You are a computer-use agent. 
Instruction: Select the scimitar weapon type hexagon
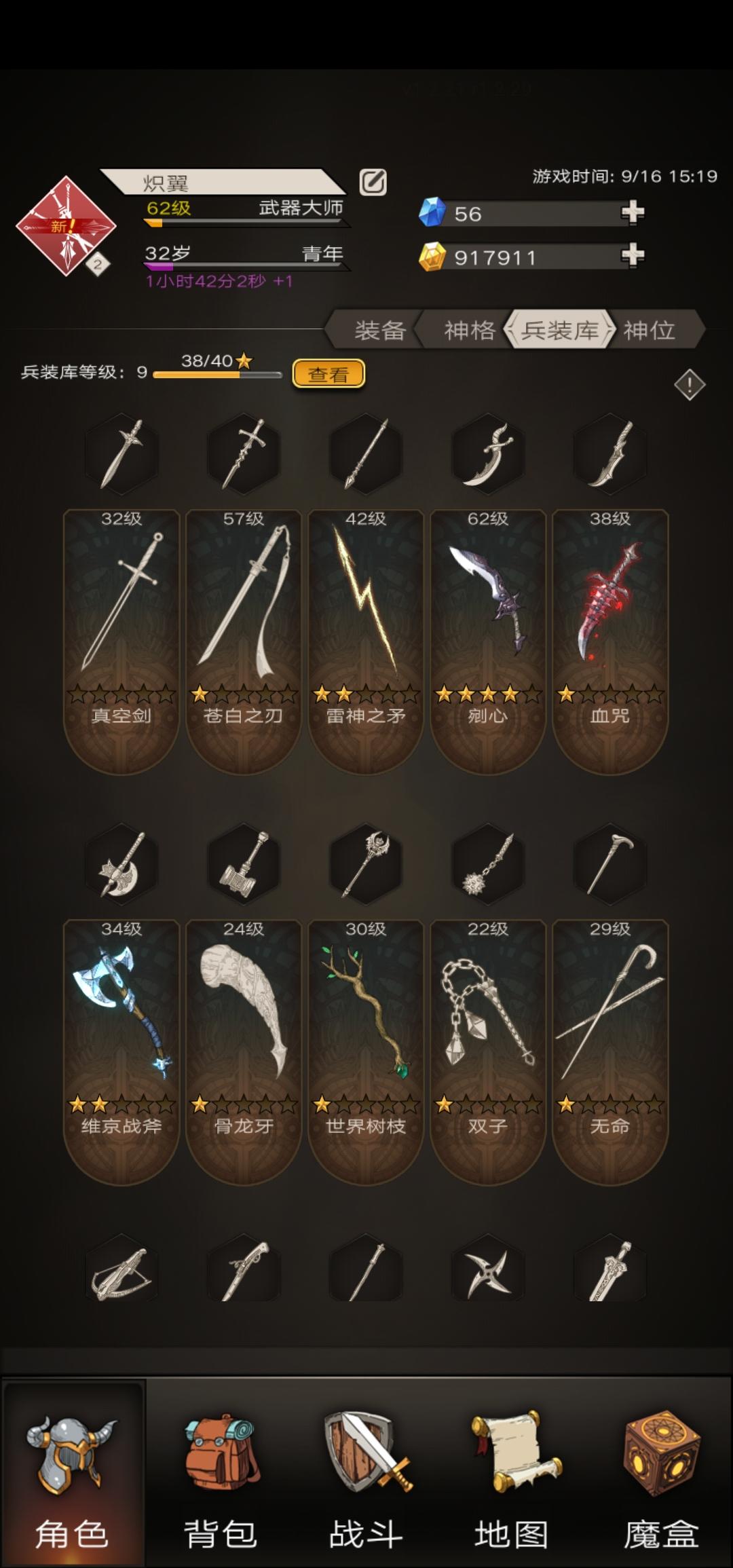click(488, 453)
